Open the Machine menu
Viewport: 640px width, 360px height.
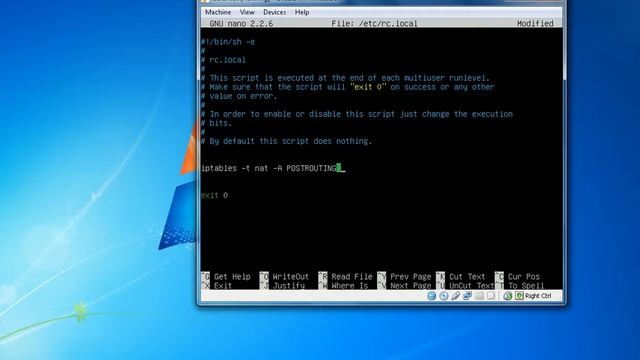(218, 12)
